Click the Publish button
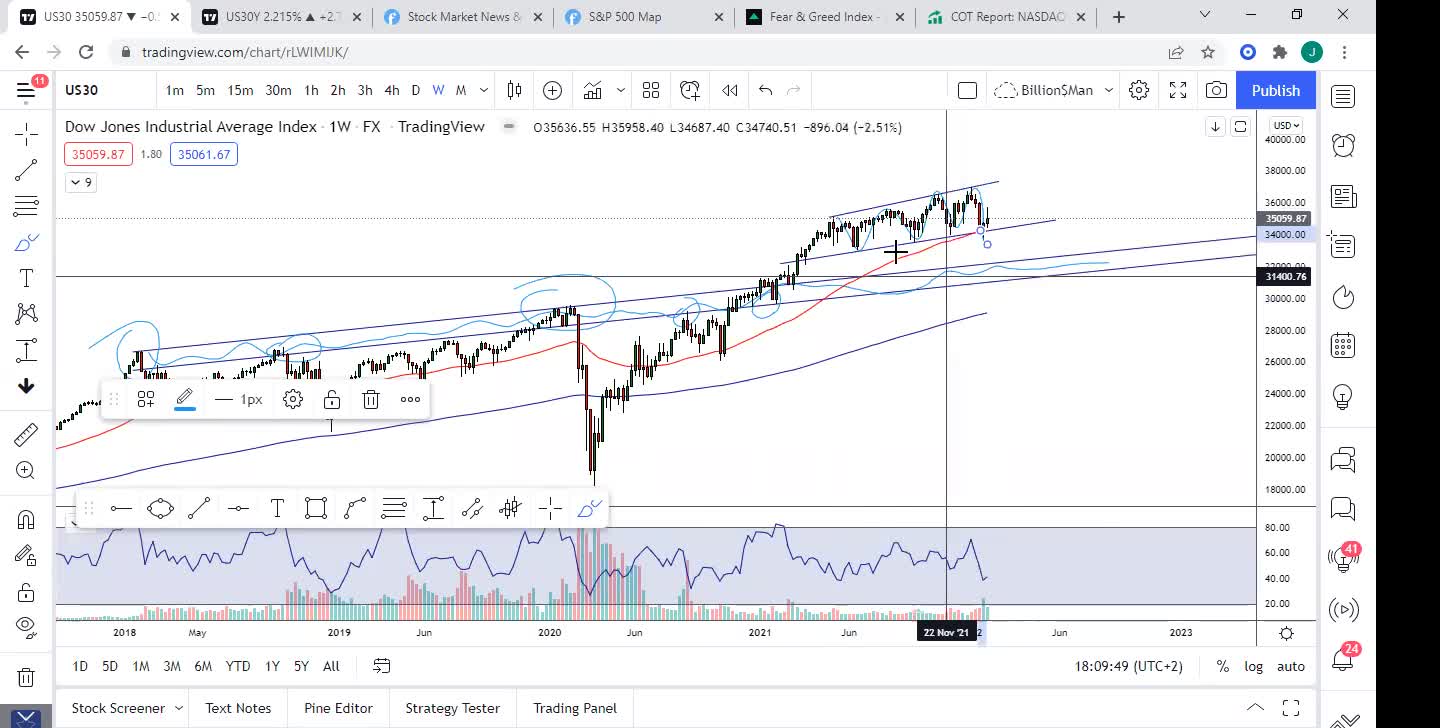The height and width of the screenshot is (728, 1440). click(x=1276, y=90)
